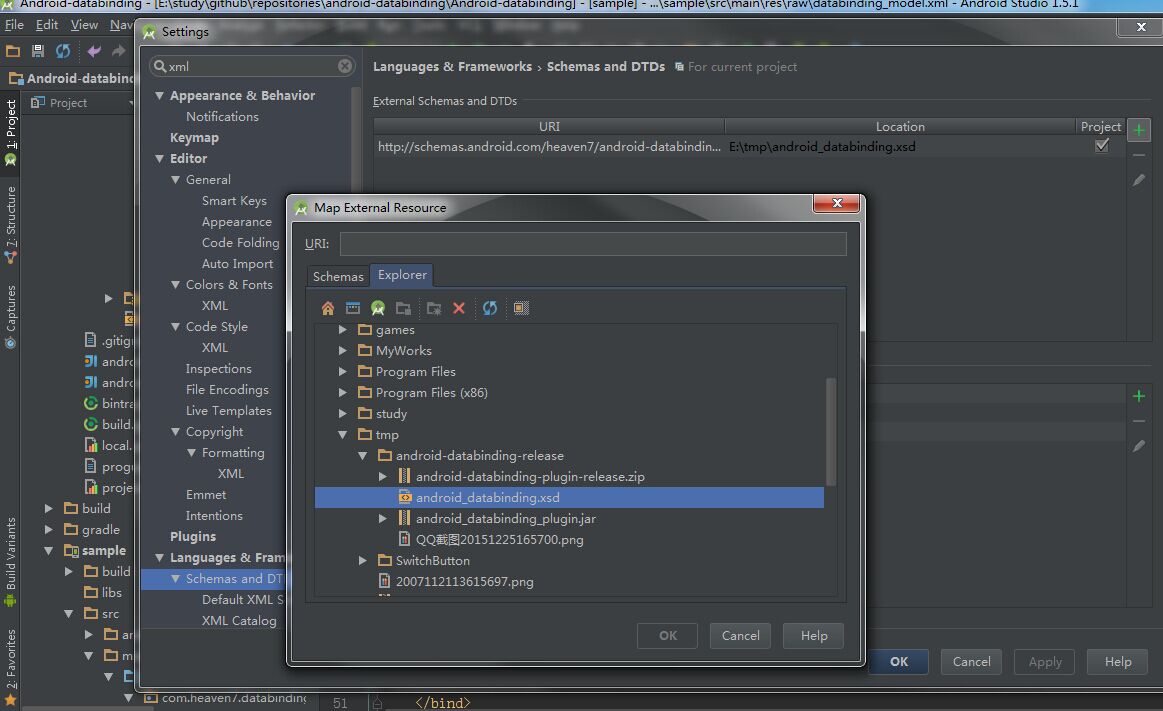Click the Redo arrow in main toolbar
Image resolution: width=1163 pixels, height=711 pixels.
(119, 50)
